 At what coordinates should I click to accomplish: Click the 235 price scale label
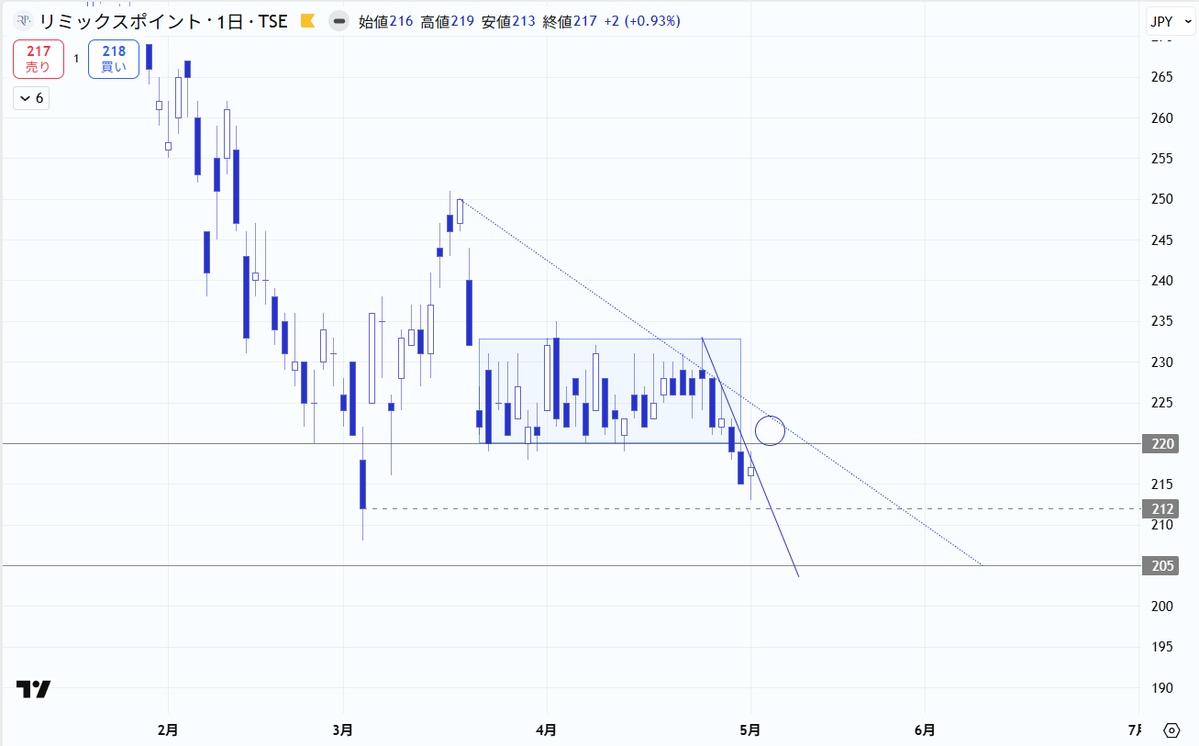[x=1162, y=321]
